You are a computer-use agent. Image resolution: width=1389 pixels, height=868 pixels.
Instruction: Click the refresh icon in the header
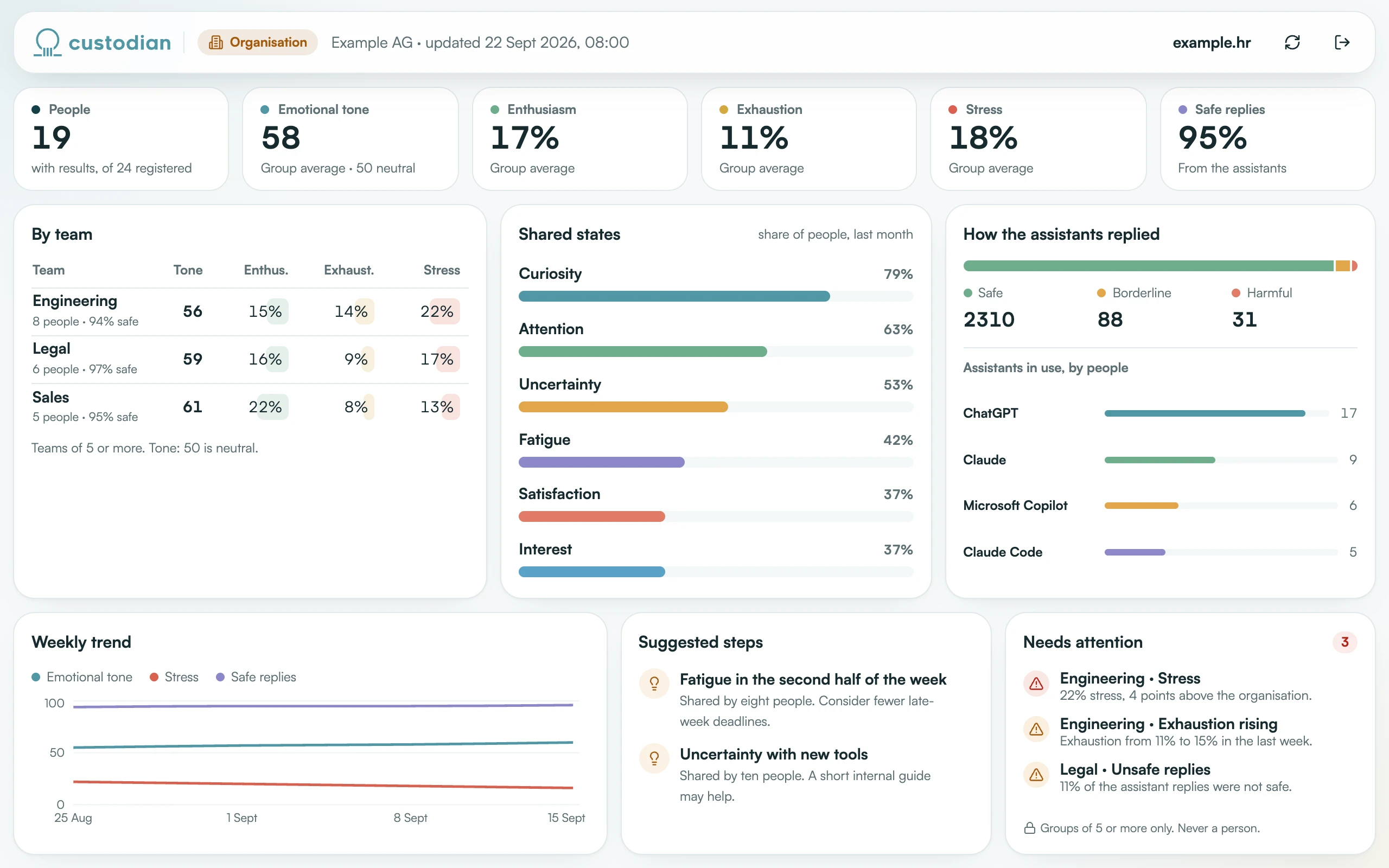(x=1292, y=42)
